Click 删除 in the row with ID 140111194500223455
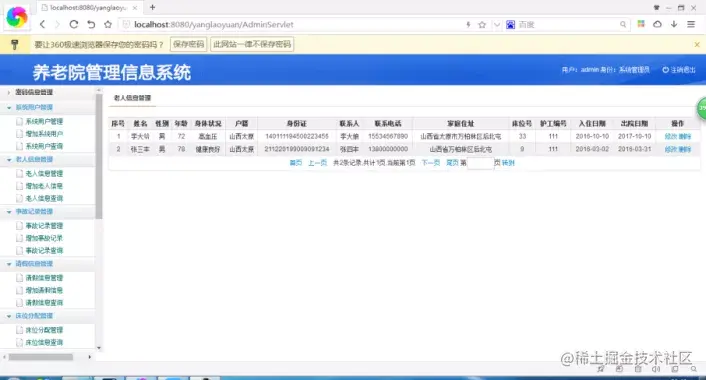The image size is (706, 380). [684, 136]
